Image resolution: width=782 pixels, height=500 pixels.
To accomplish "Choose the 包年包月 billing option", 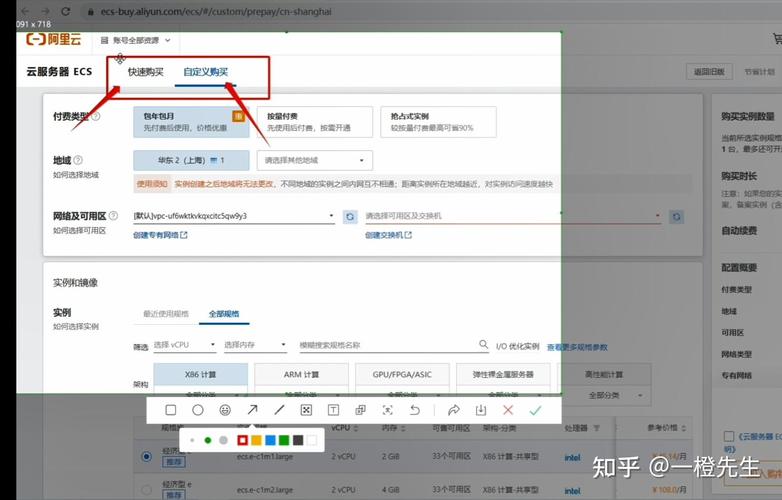I will pyautogui.click(x=191, y=122).
